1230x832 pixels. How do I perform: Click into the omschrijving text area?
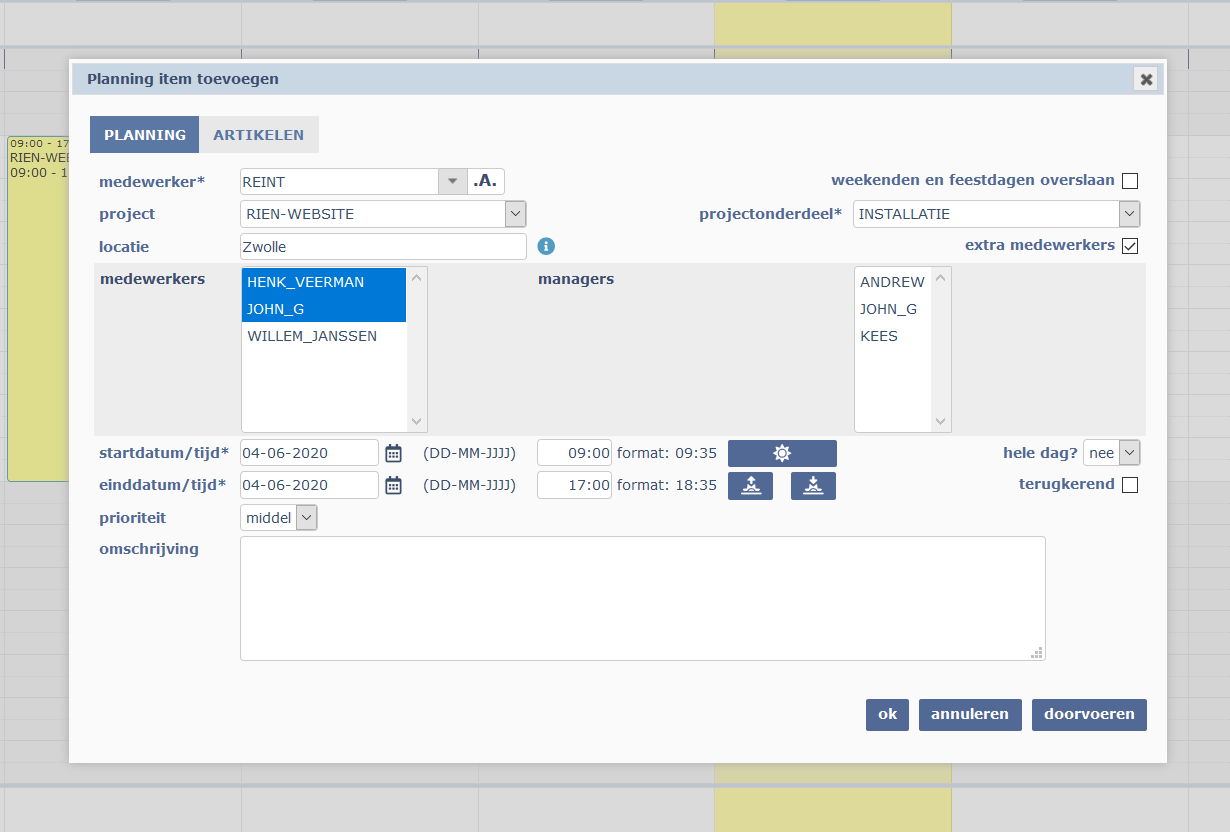[642, 598]
